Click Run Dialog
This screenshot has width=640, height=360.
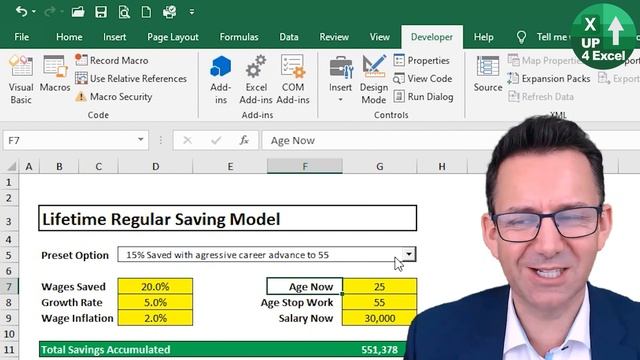coord(423,97)
